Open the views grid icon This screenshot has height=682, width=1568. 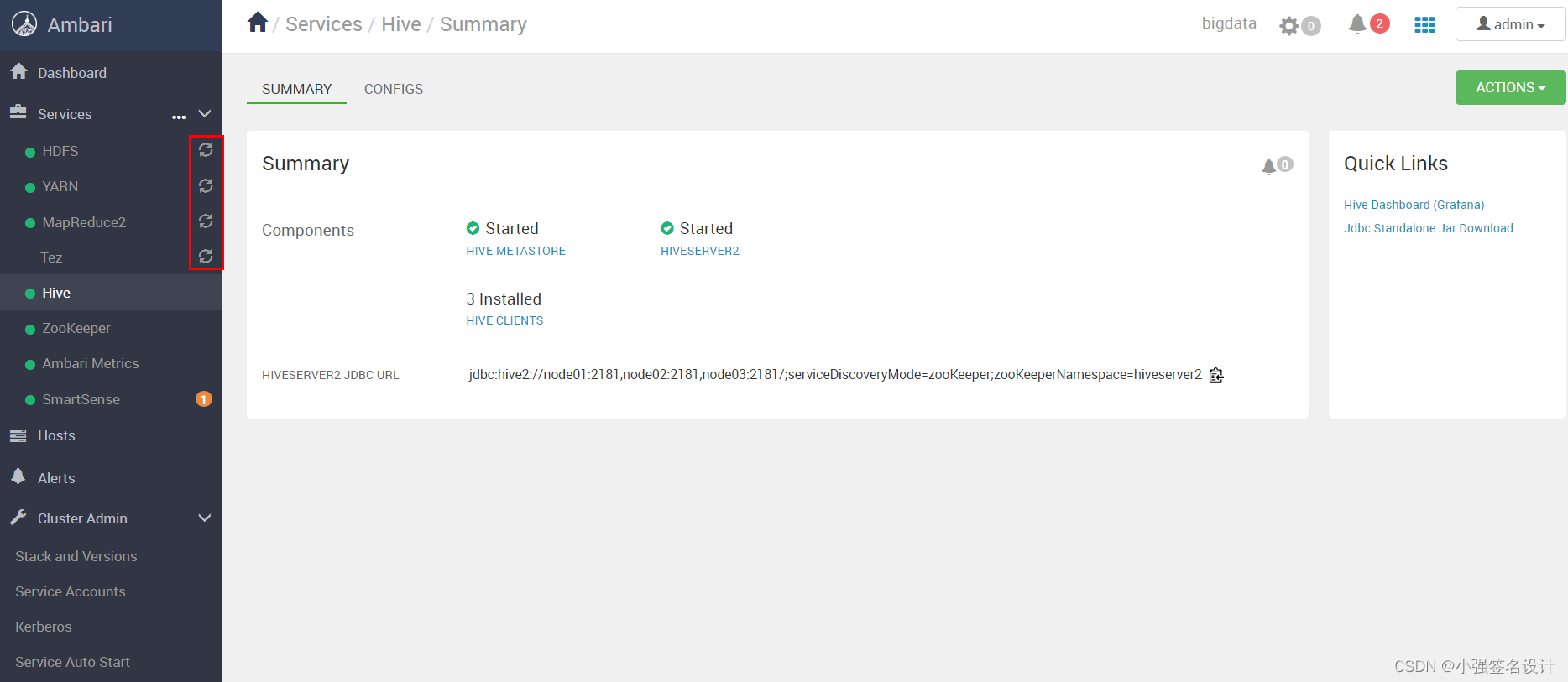[x=1424, y=25]
